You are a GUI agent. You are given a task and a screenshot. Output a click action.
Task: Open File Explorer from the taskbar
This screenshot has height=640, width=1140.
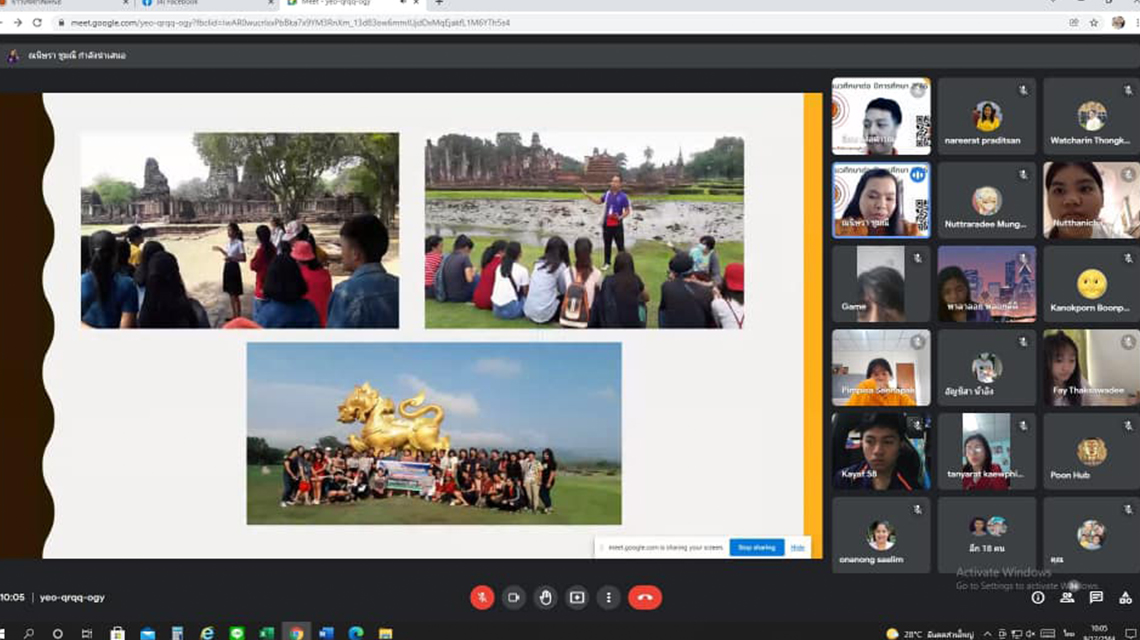click(x=386, y=633)
